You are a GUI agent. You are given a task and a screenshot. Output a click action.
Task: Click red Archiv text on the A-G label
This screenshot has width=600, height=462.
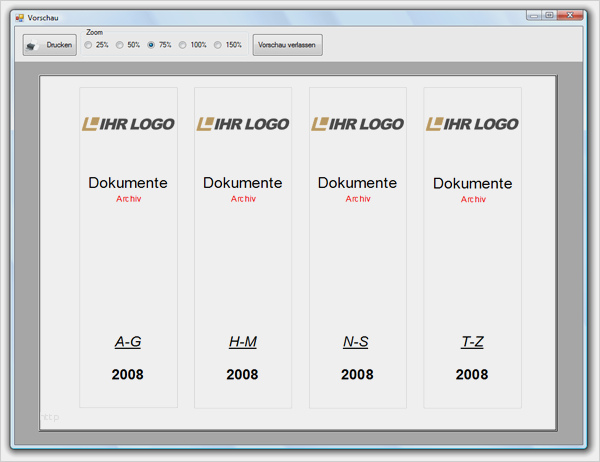click(129, 199)
